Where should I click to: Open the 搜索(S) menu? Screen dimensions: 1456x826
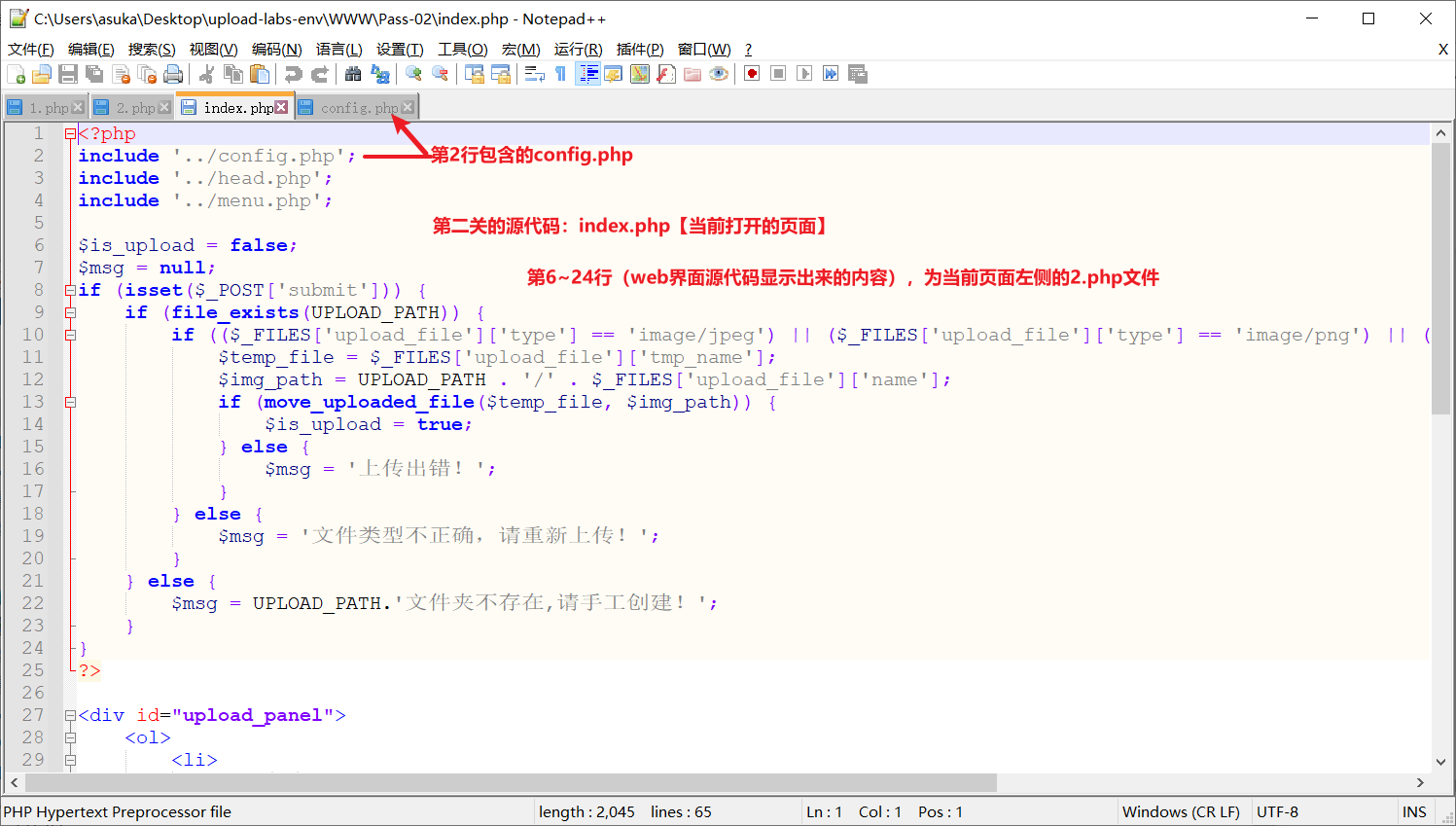tap(152, 49)
